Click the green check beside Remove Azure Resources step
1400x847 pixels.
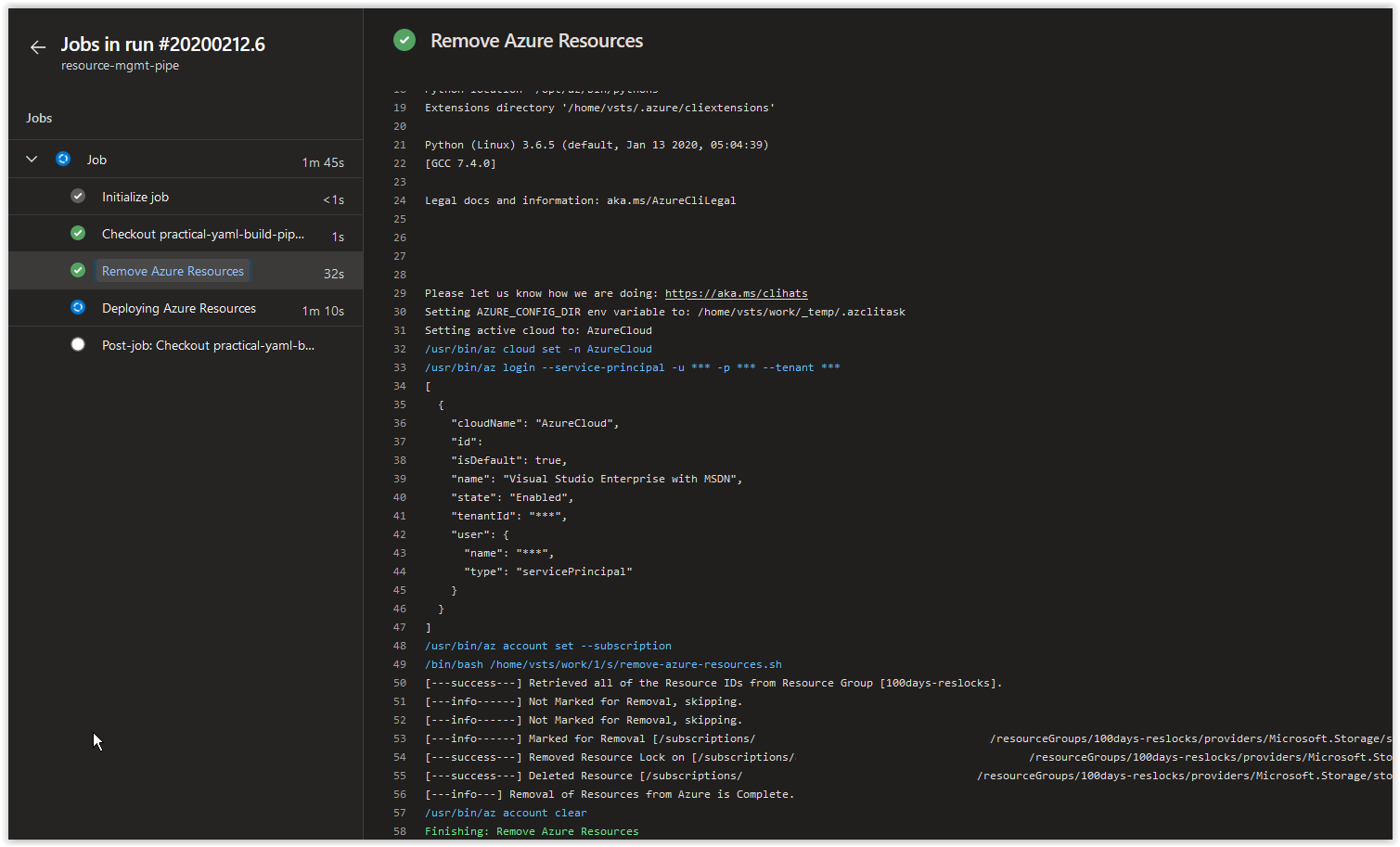pyautogui.click(x=78, y=270)
